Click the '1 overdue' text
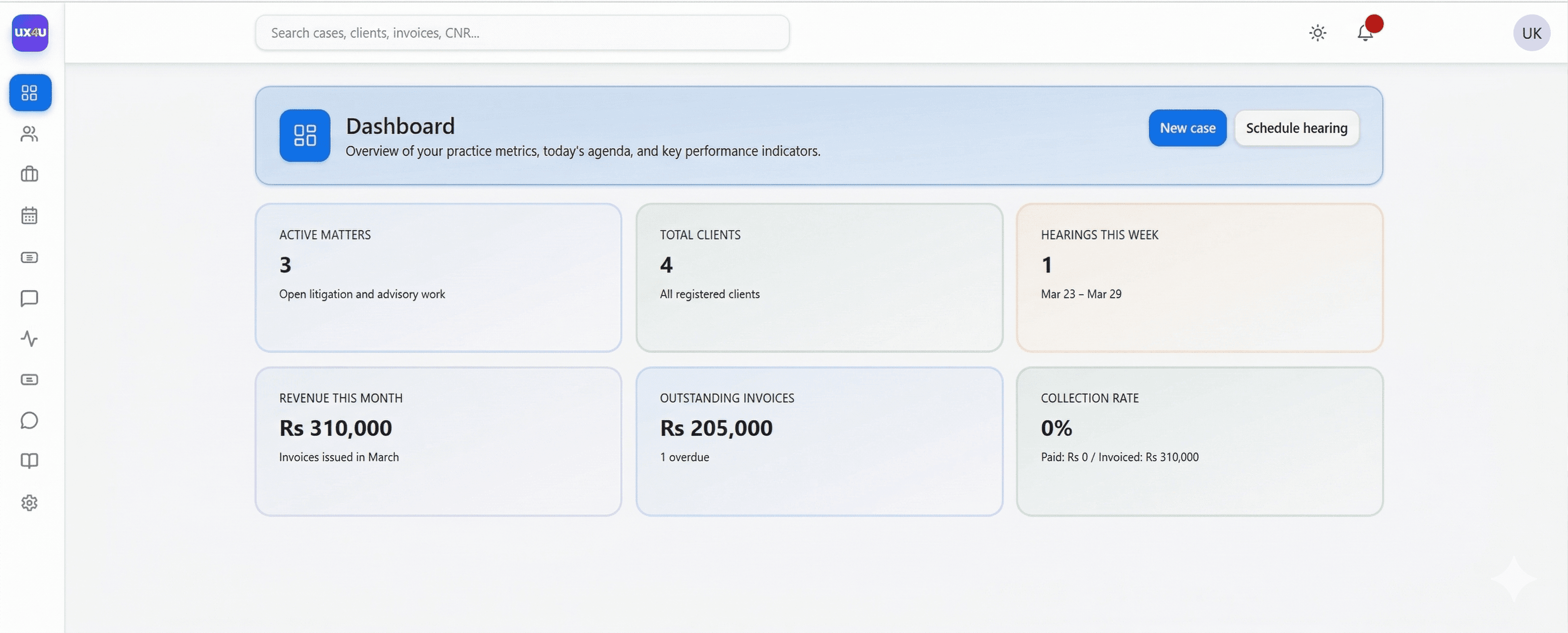 pyautogui.click(x=684, y=457)
